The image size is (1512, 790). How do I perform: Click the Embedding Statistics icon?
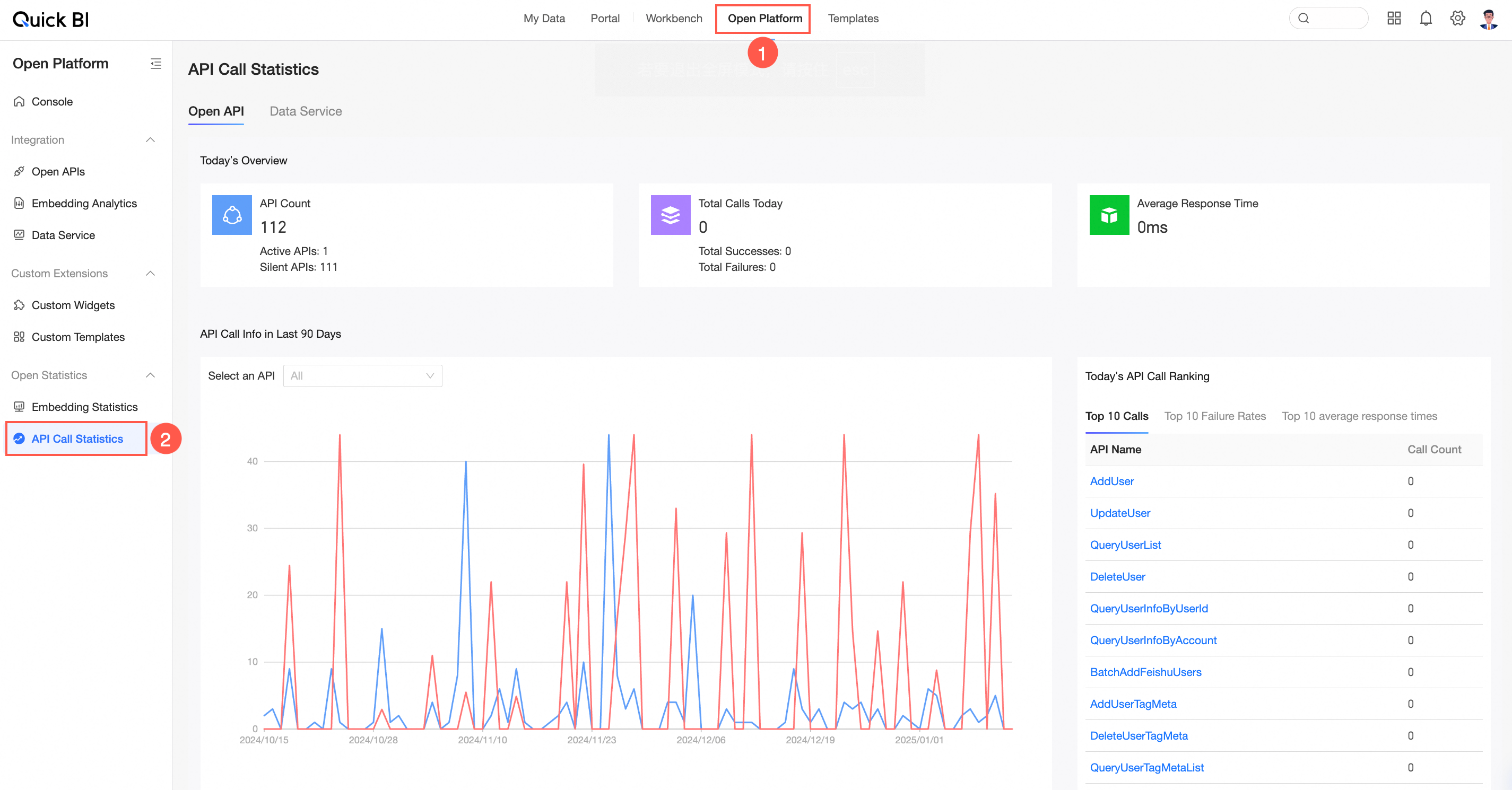(20, 407)
